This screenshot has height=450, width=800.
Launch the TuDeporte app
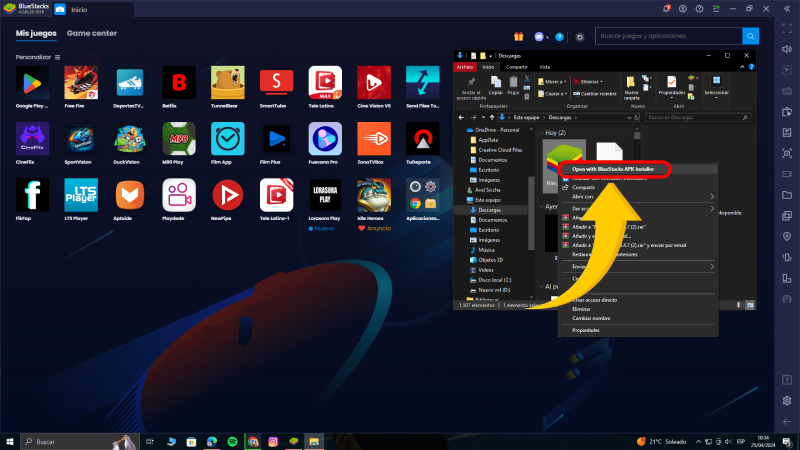tap(422, 139)
